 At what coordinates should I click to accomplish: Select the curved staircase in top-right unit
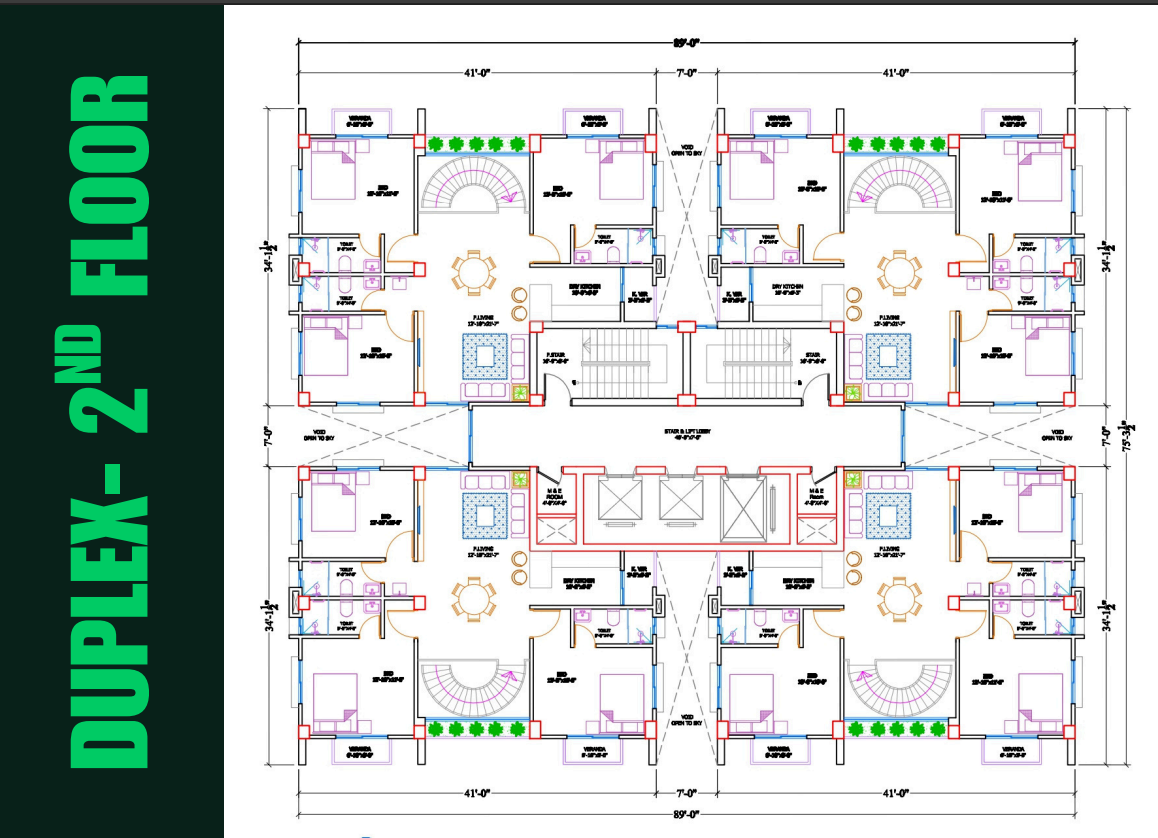coord(899,187)
